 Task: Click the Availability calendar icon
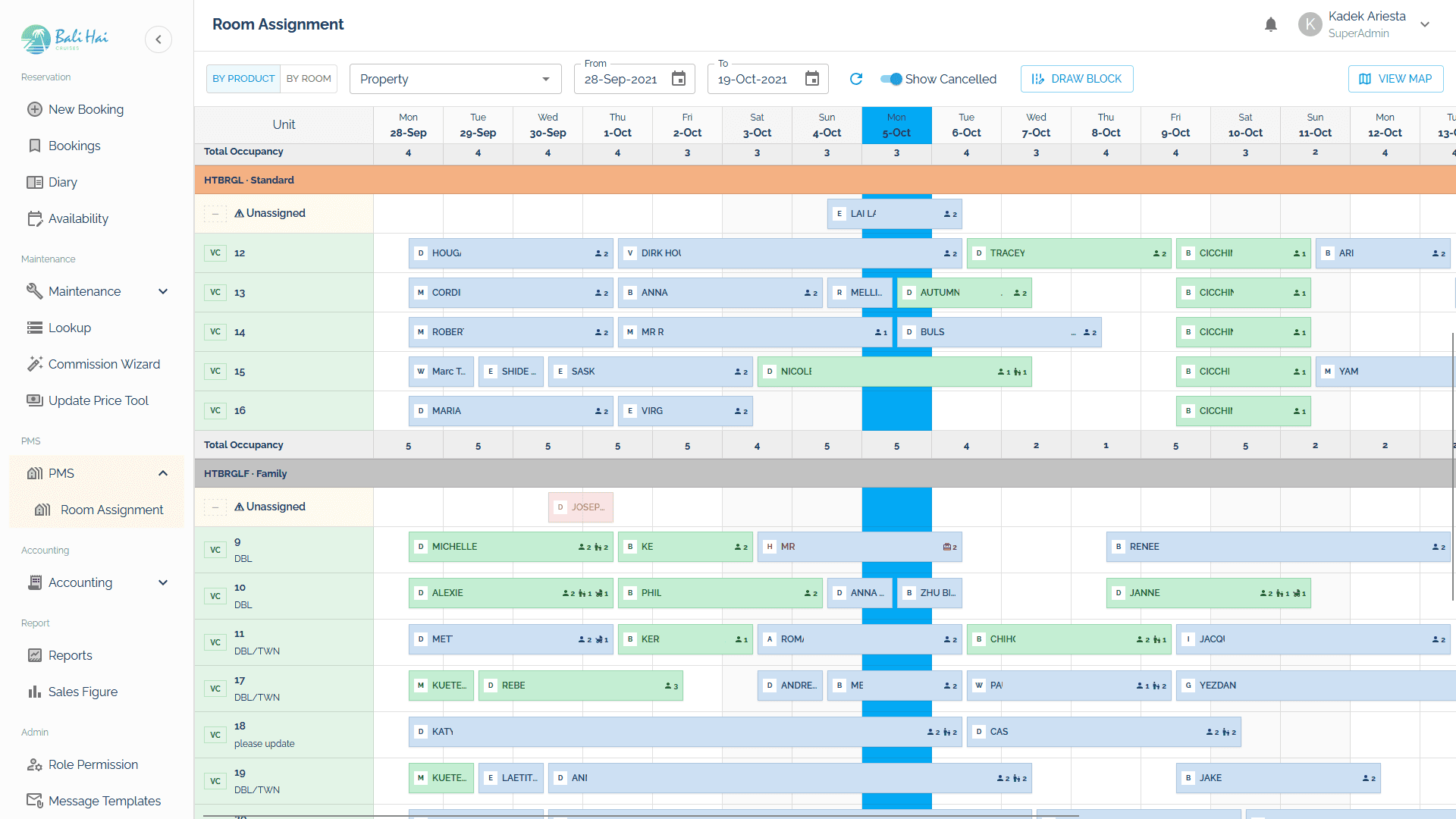pyautogui.click(x=35, y=218)
